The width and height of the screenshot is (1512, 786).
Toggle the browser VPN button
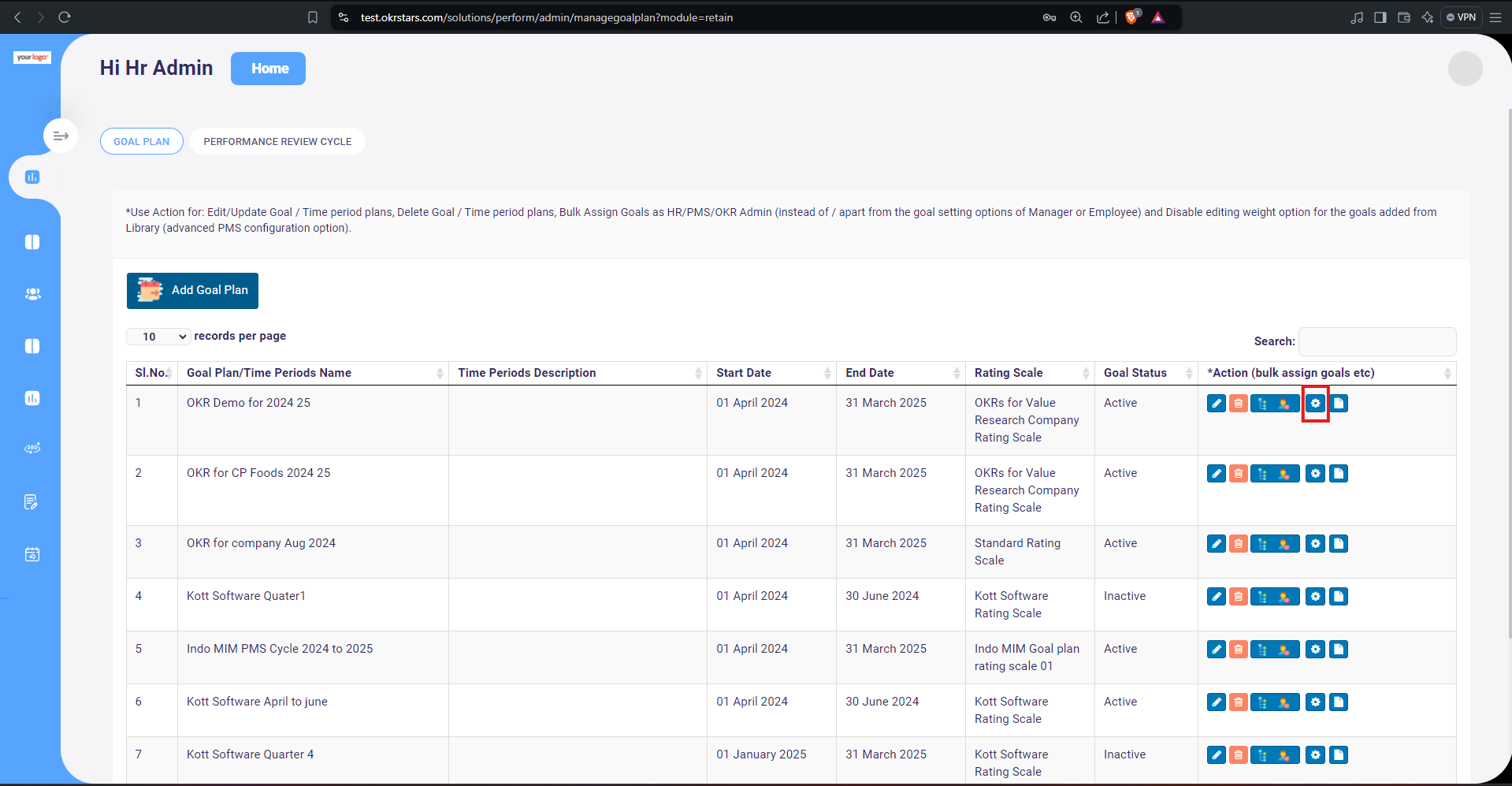[x=1462, y=17]
